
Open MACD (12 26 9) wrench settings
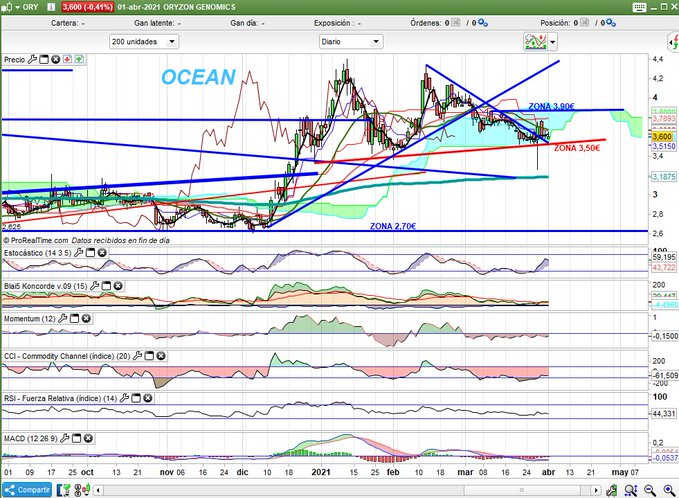[65, 439]
